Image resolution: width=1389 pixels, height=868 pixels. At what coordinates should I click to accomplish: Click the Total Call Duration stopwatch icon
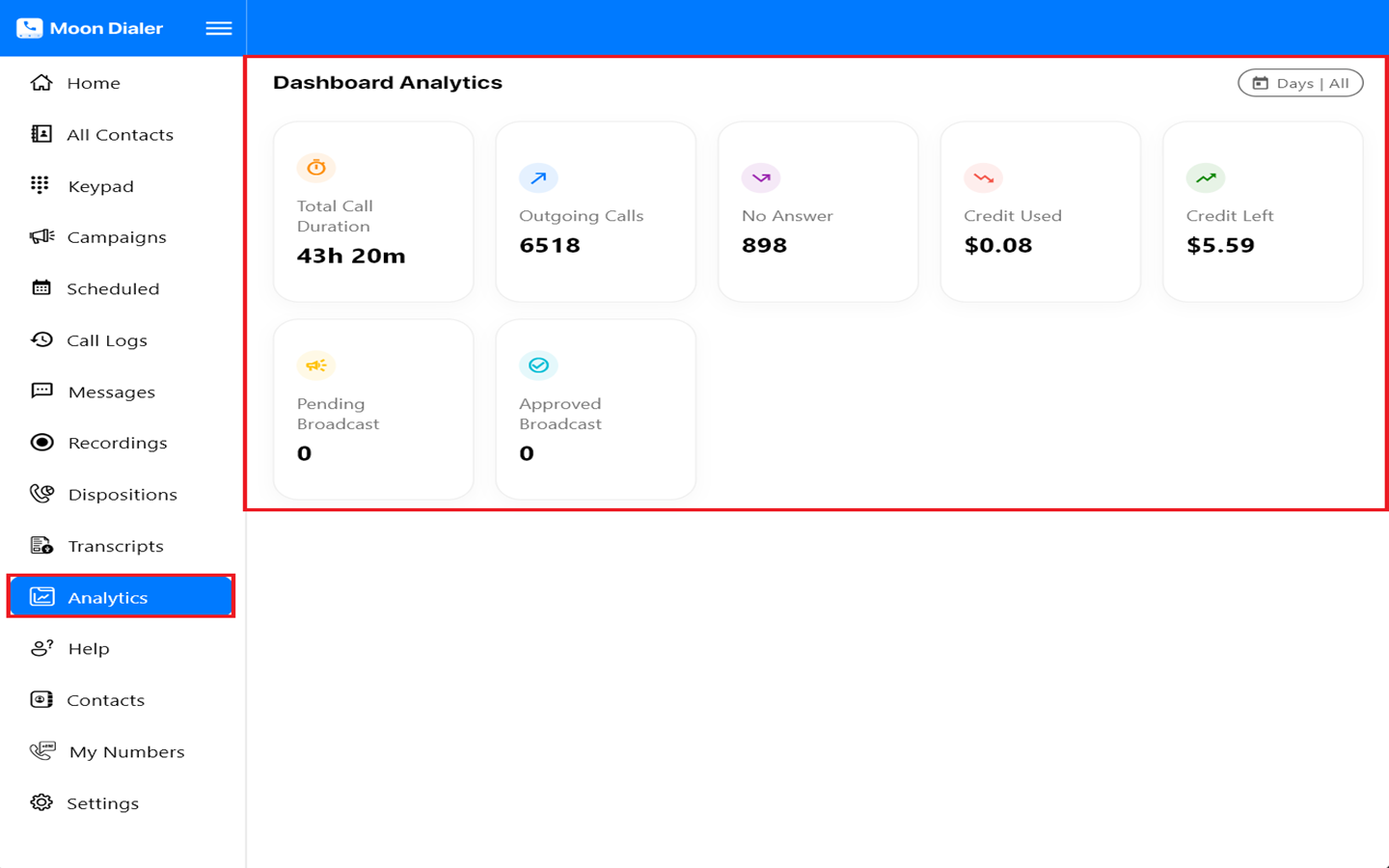tap(316, 168)
